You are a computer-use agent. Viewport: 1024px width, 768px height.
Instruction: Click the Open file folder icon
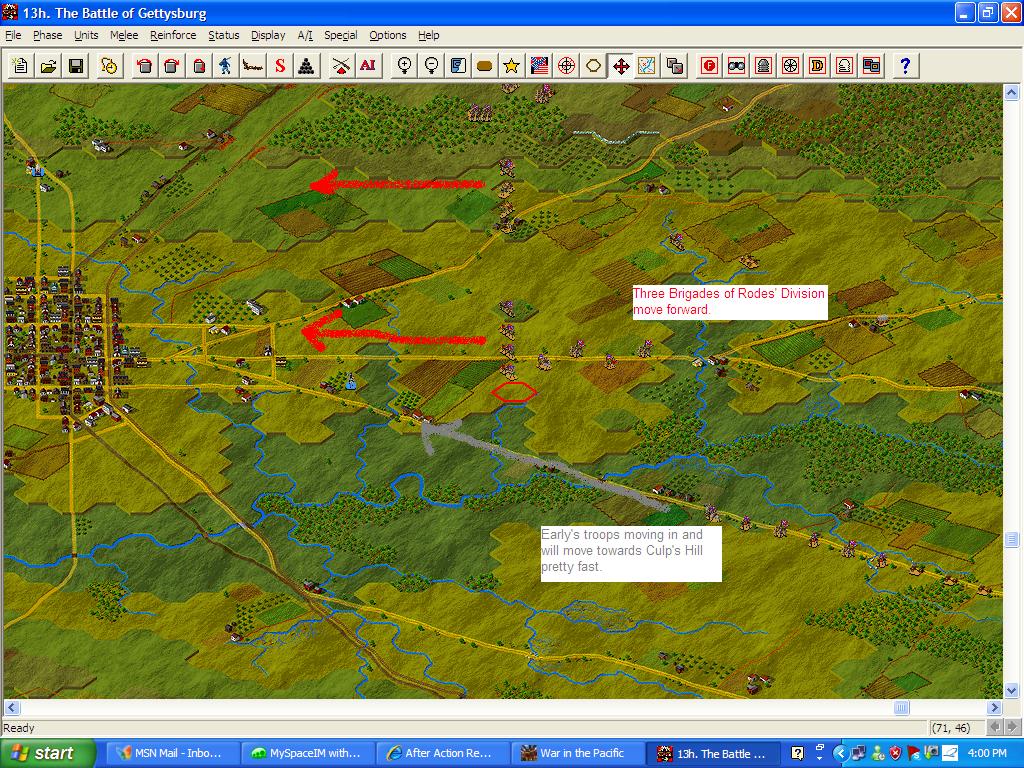(48, 65)
